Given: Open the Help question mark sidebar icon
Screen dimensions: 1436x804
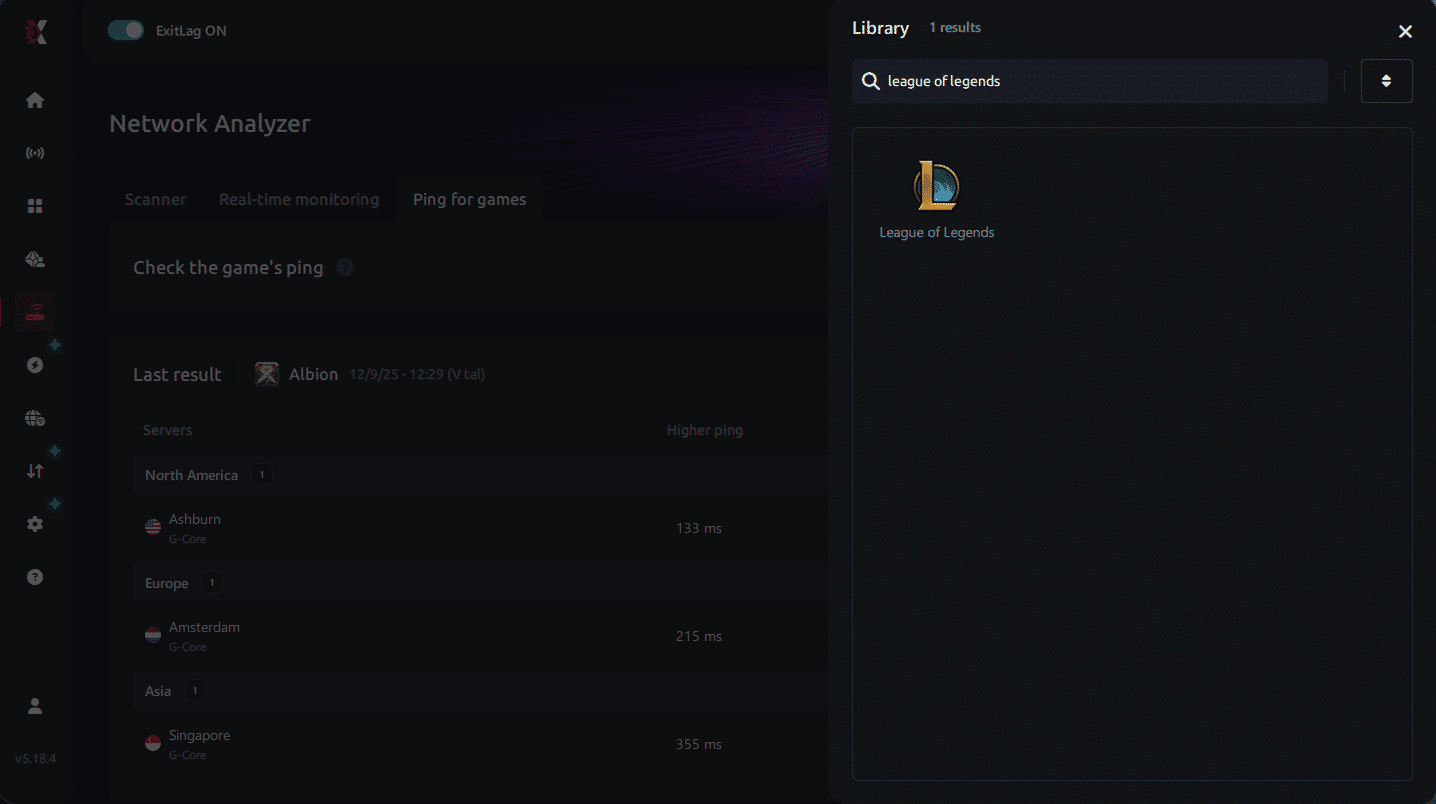Looking at the screenshot, I should click(x=35, y=577).
